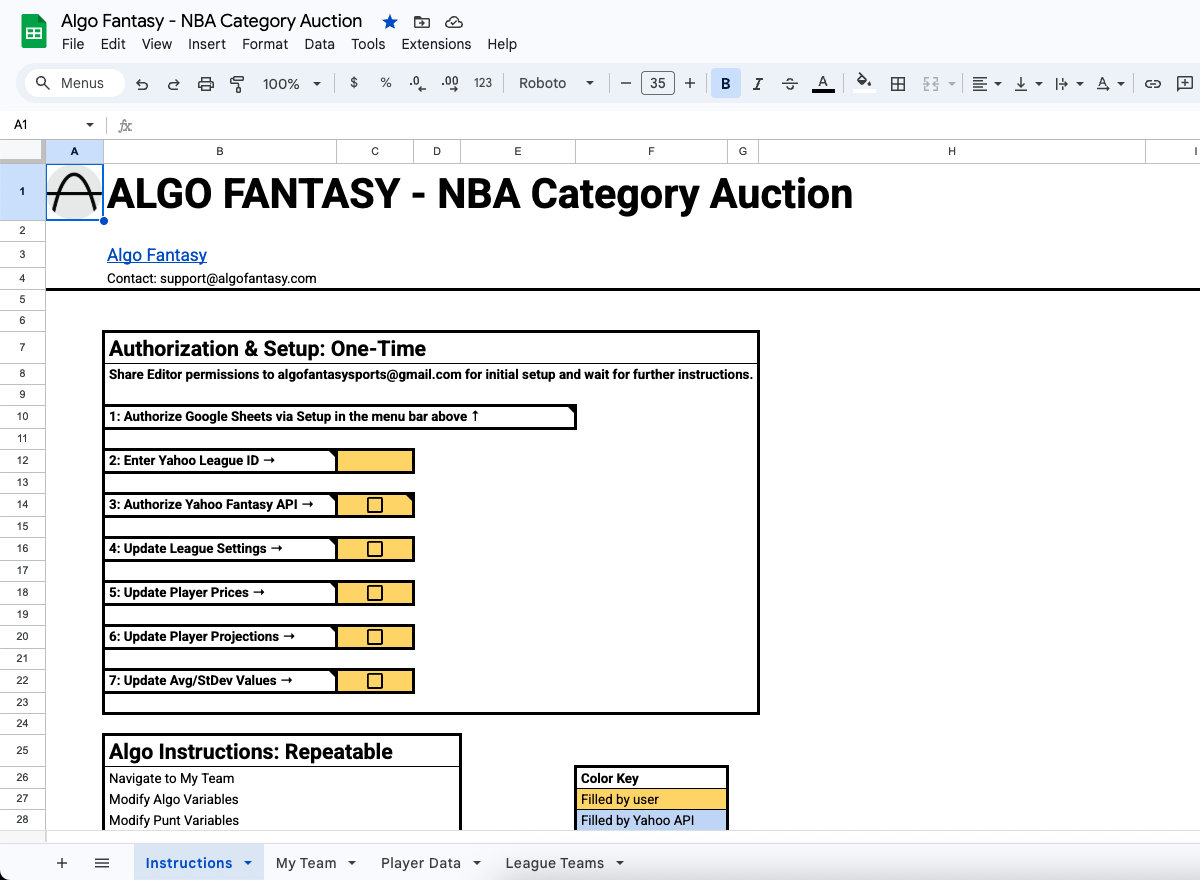Switch to My Team sheet tab
The height and width of the screenshot is (880, 1200).
click(306, 863)
